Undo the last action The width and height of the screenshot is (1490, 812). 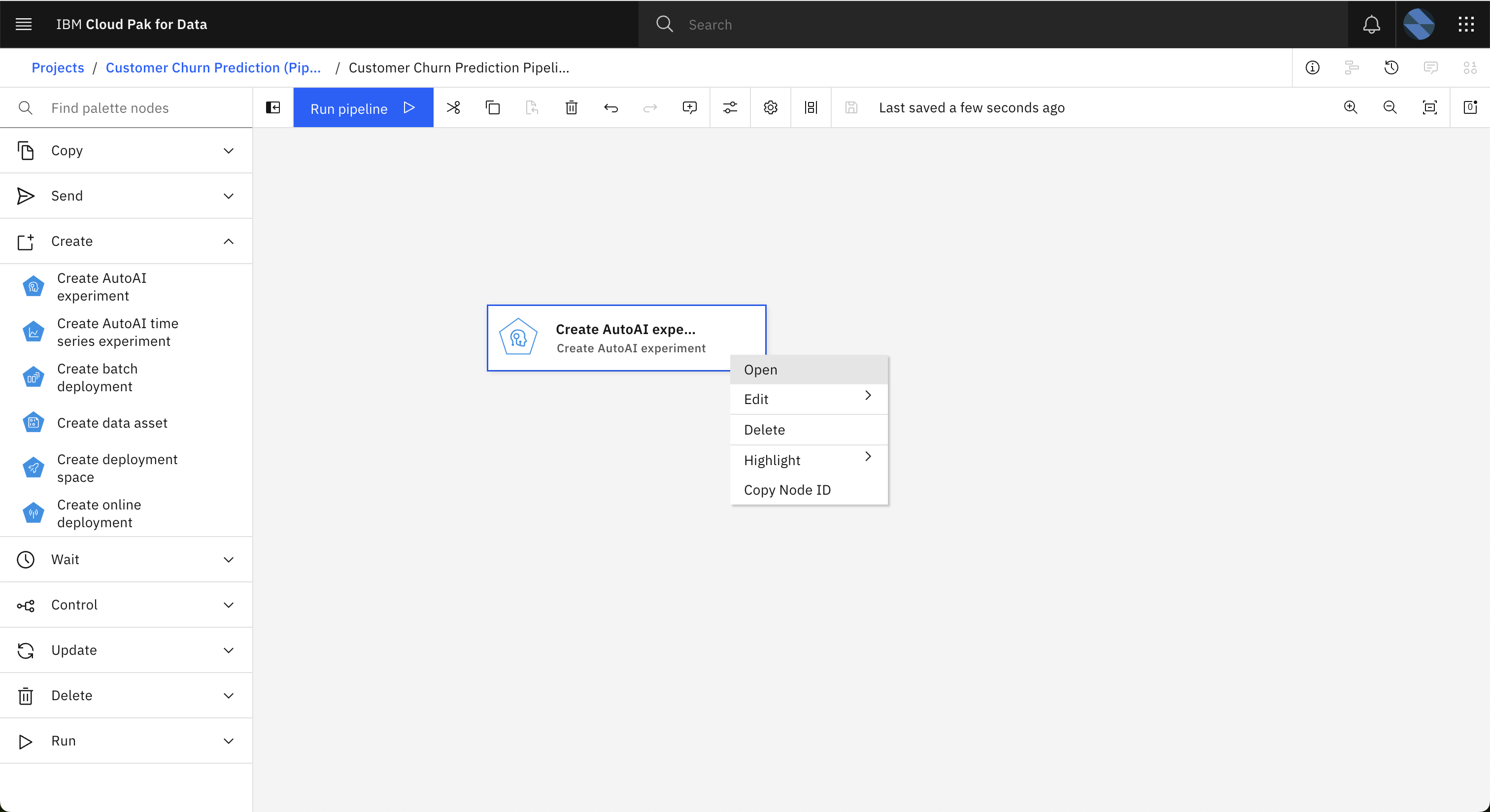point(611,107)
